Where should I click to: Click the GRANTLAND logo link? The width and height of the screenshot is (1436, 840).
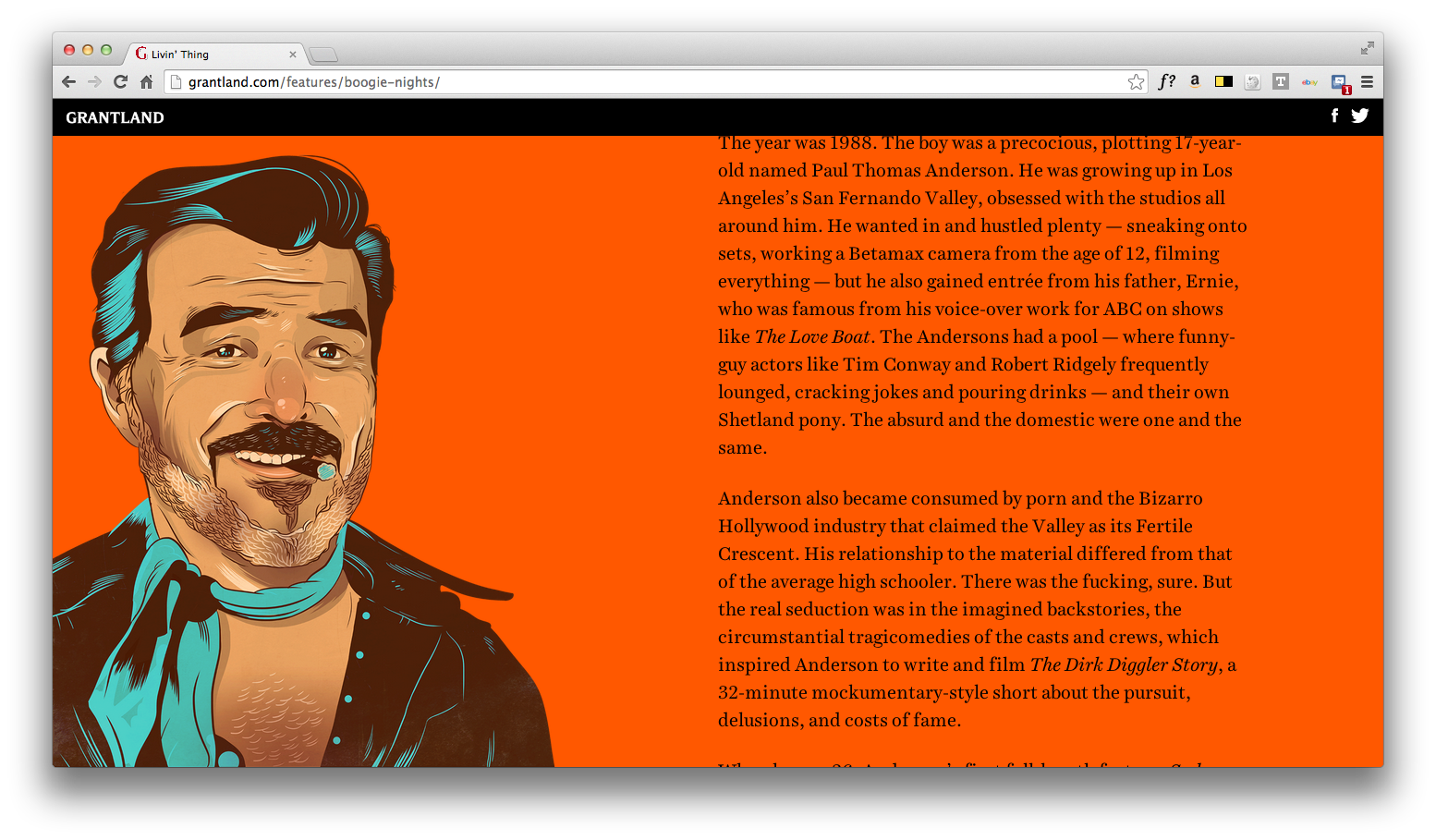115,117
